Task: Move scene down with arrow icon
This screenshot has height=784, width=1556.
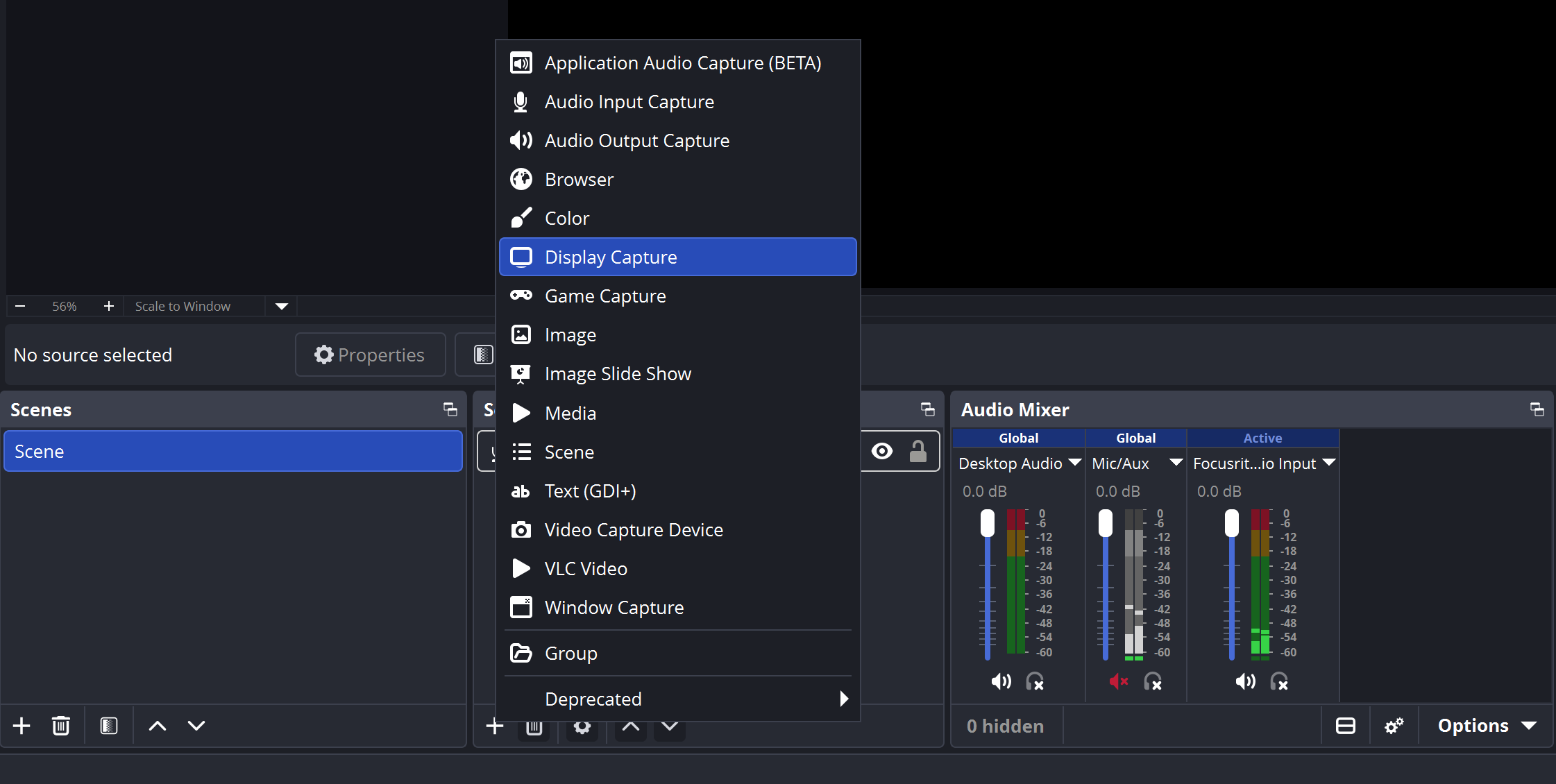Action: pos(196,726)
